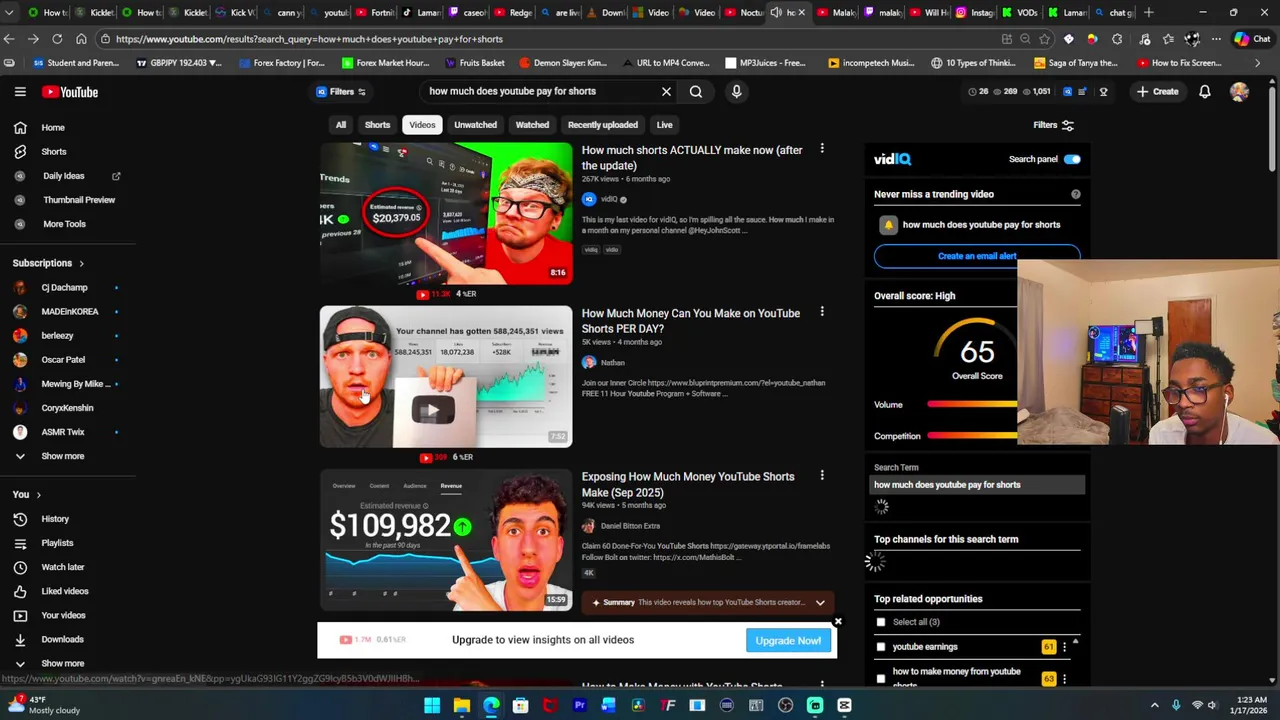Open the account avatar menu
1280x720 pixels.
[1239, 92]
